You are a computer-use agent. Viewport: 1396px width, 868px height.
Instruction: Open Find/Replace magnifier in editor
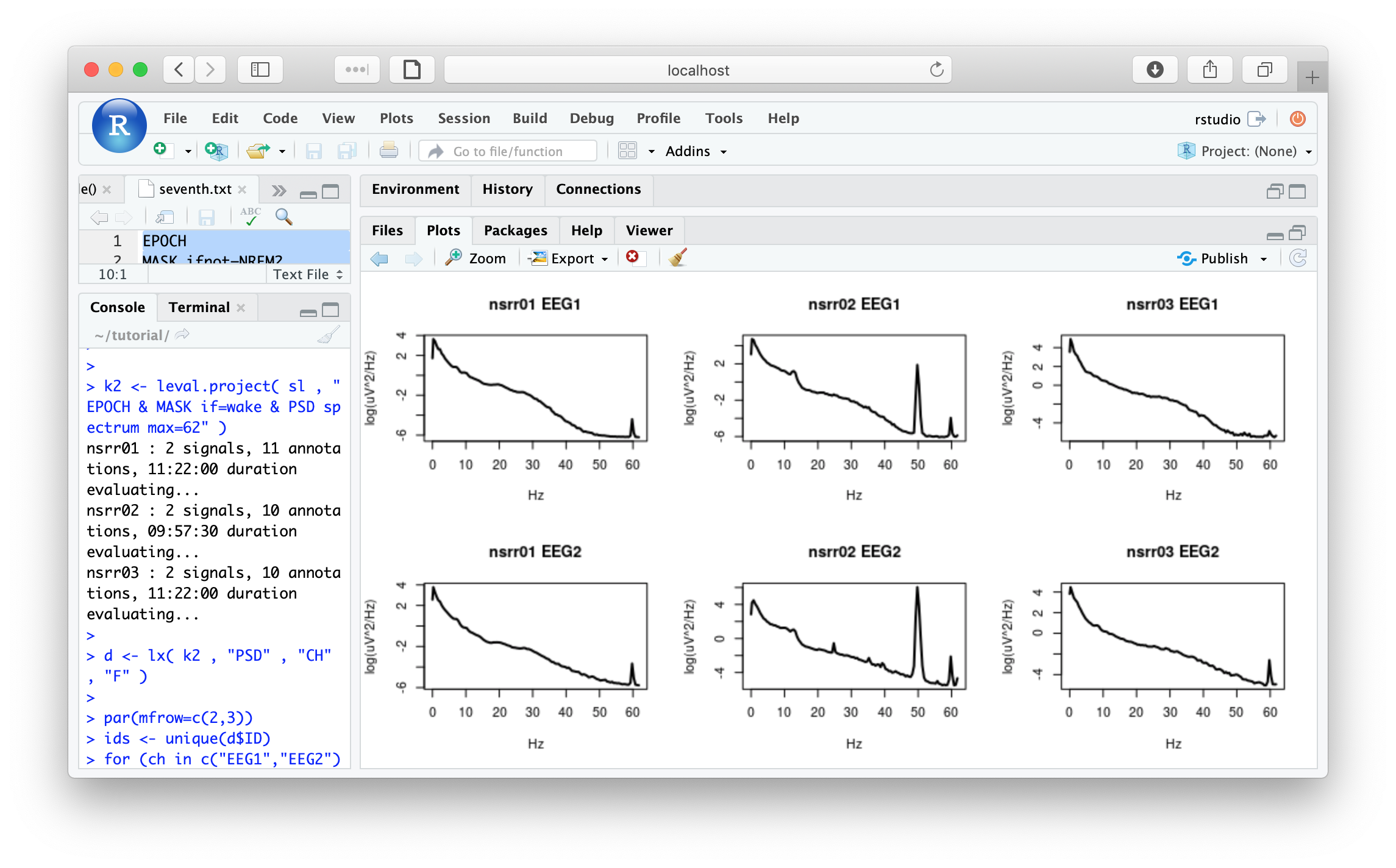(283, 216)
